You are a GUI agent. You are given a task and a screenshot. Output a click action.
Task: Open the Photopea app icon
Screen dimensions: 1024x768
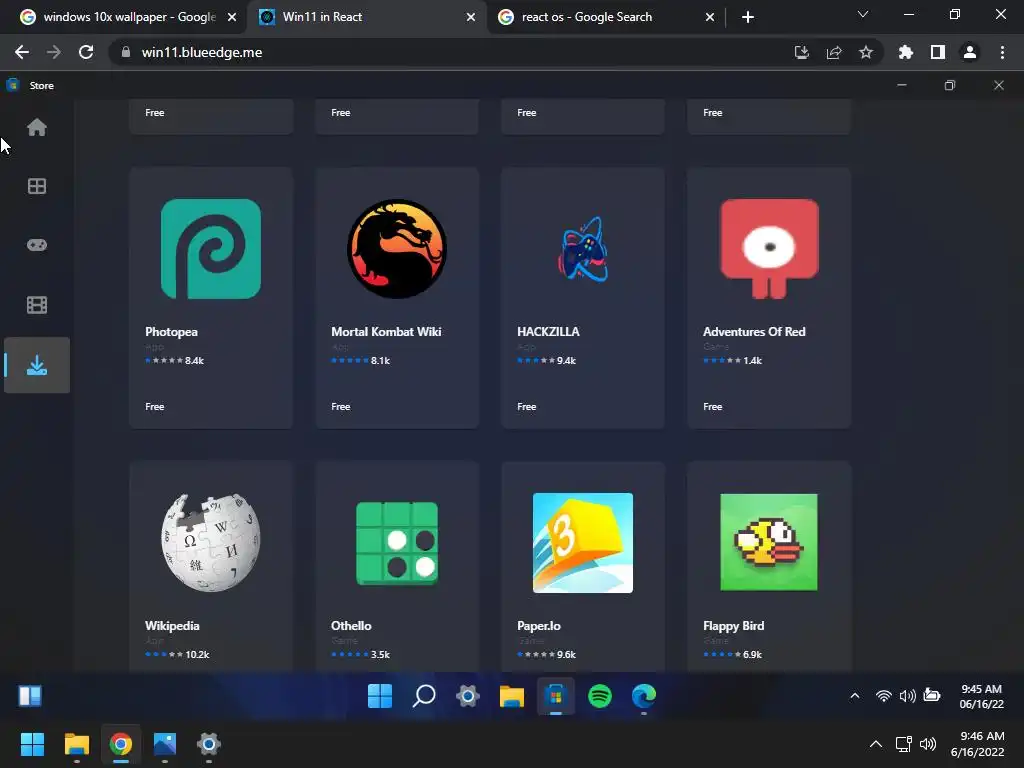[211, 249]
